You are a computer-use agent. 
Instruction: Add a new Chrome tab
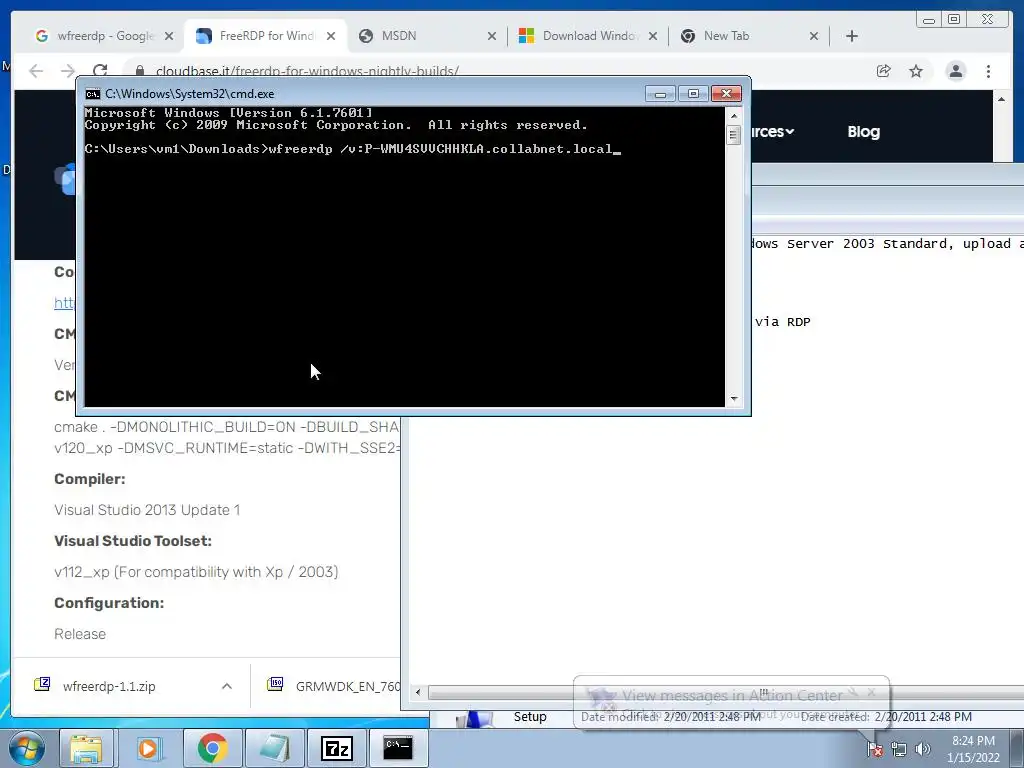pos(852,36)
